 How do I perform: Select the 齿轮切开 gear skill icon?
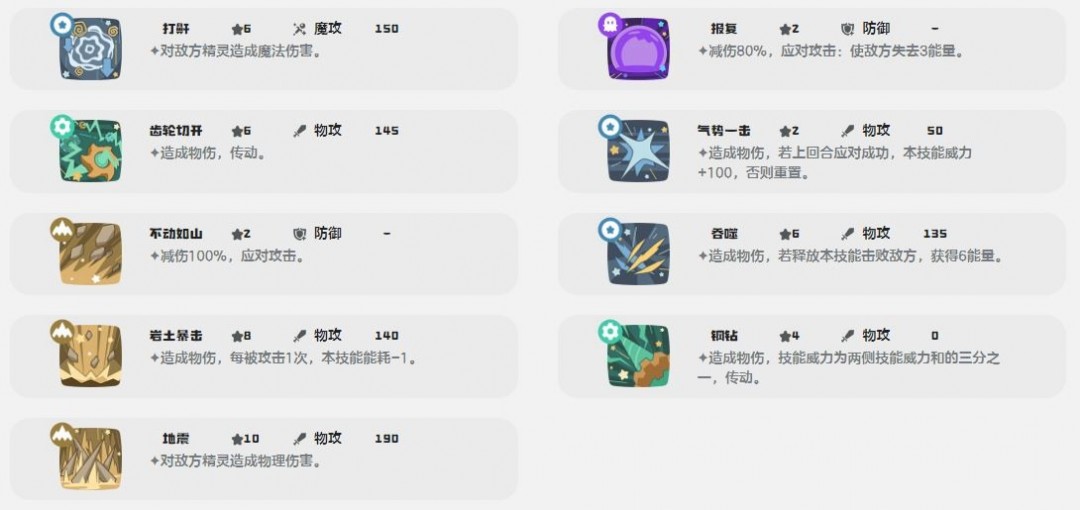(90, 151)
